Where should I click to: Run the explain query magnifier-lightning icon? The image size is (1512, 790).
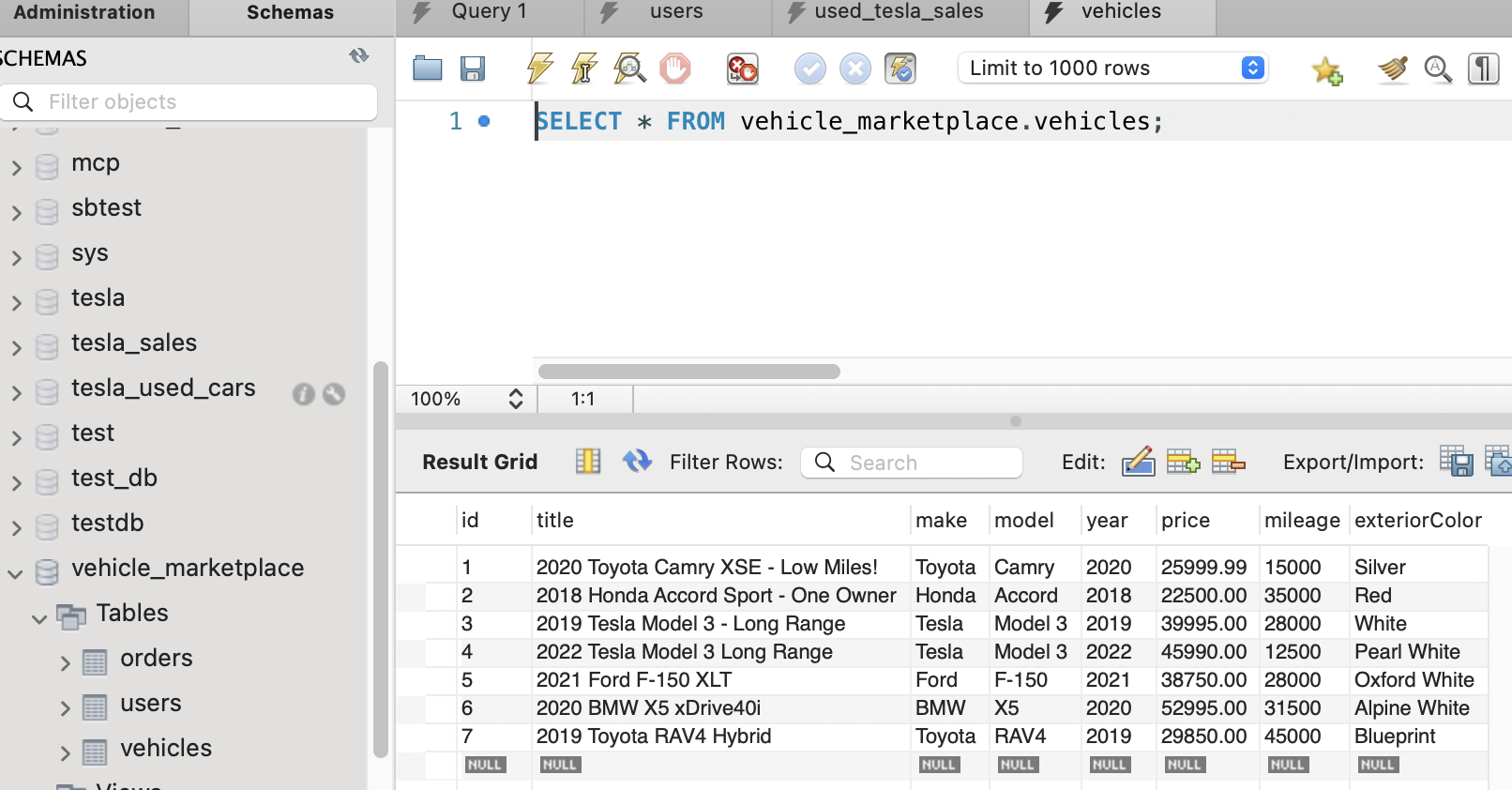[x=629, y=68]
